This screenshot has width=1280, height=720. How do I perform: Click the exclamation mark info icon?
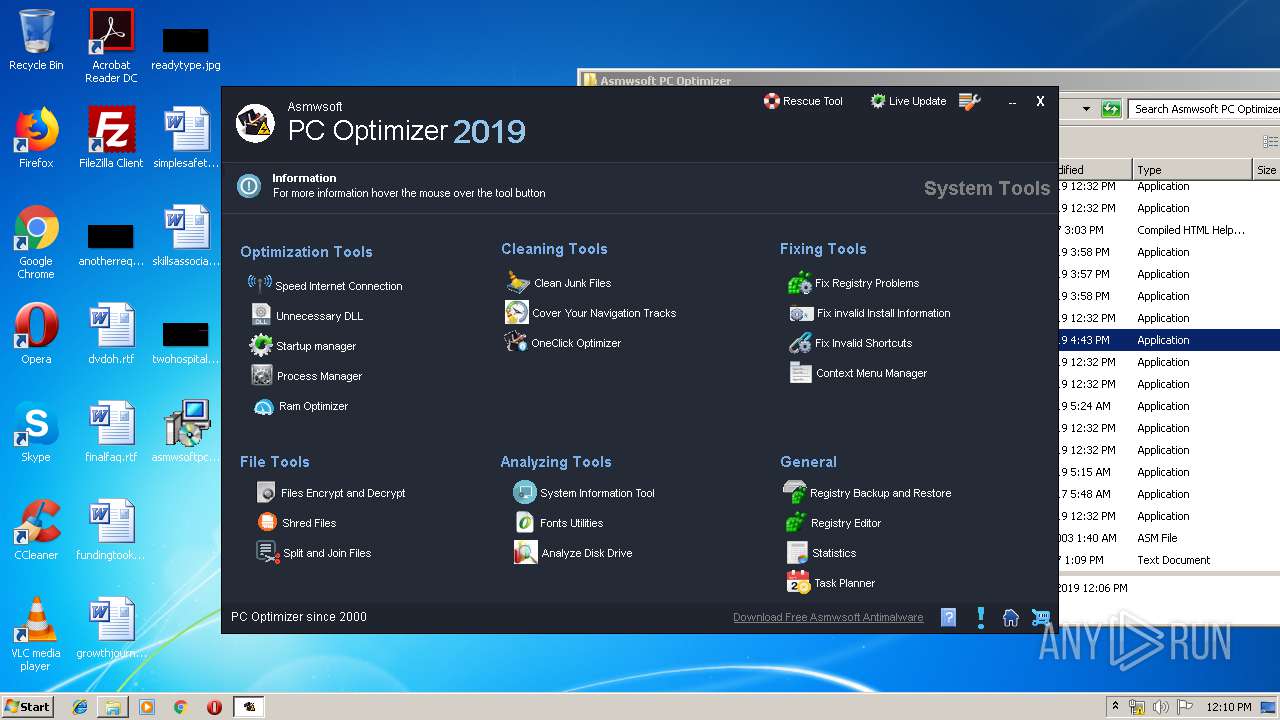pyautogui.click(x=981, y=617)
